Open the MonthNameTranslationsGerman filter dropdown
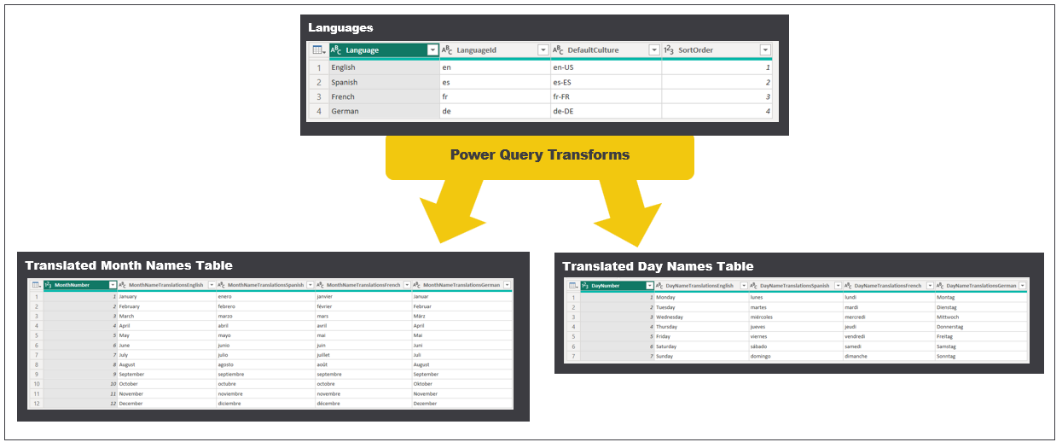Screen dimensions: 1062x448 pyautogui.click(x=507, y=285)
